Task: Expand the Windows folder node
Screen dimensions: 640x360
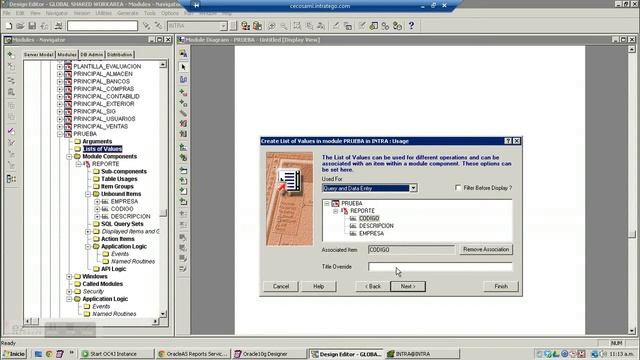Action: (x=69, y=276)
